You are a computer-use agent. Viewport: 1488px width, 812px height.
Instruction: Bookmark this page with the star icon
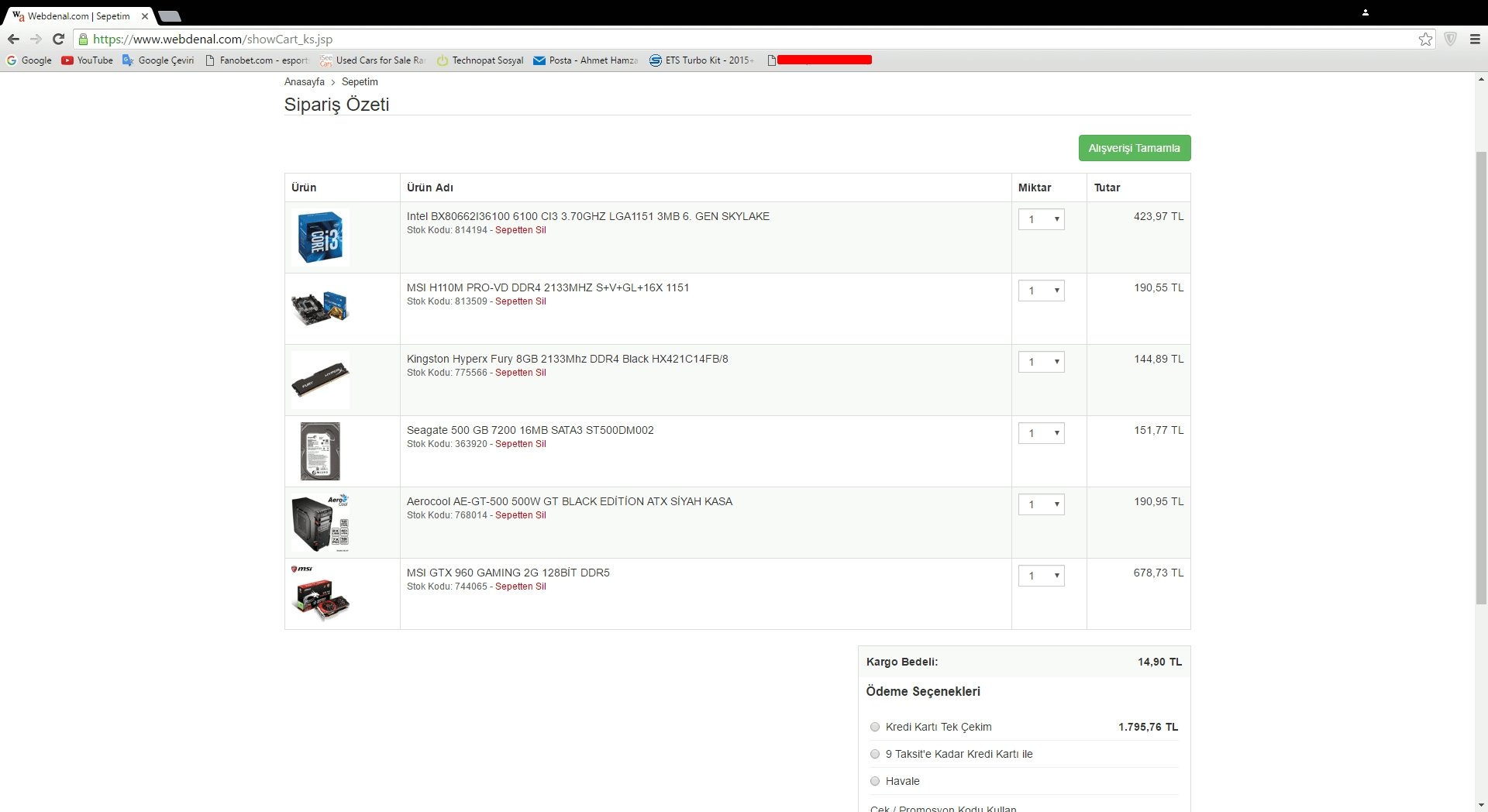click(1425, 40)
